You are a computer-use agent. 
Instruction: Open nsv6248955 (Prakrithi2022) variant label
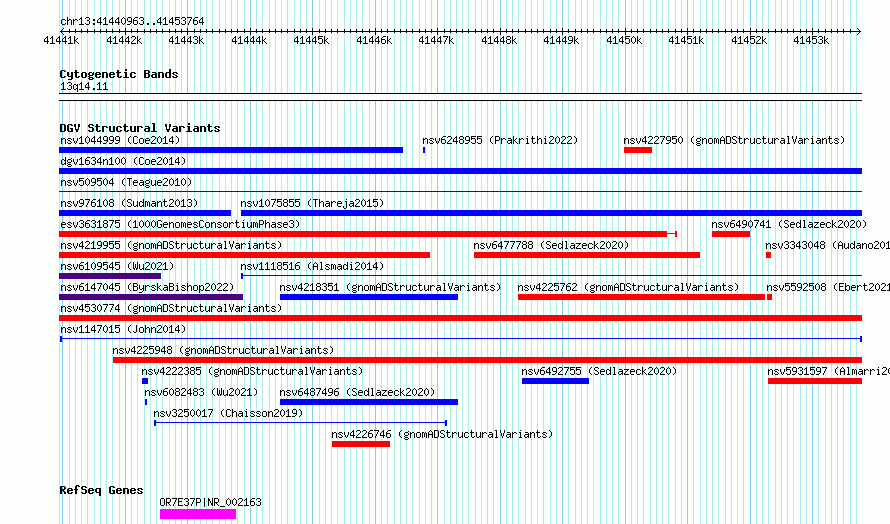pyautogui.click(x=500, y=140)
